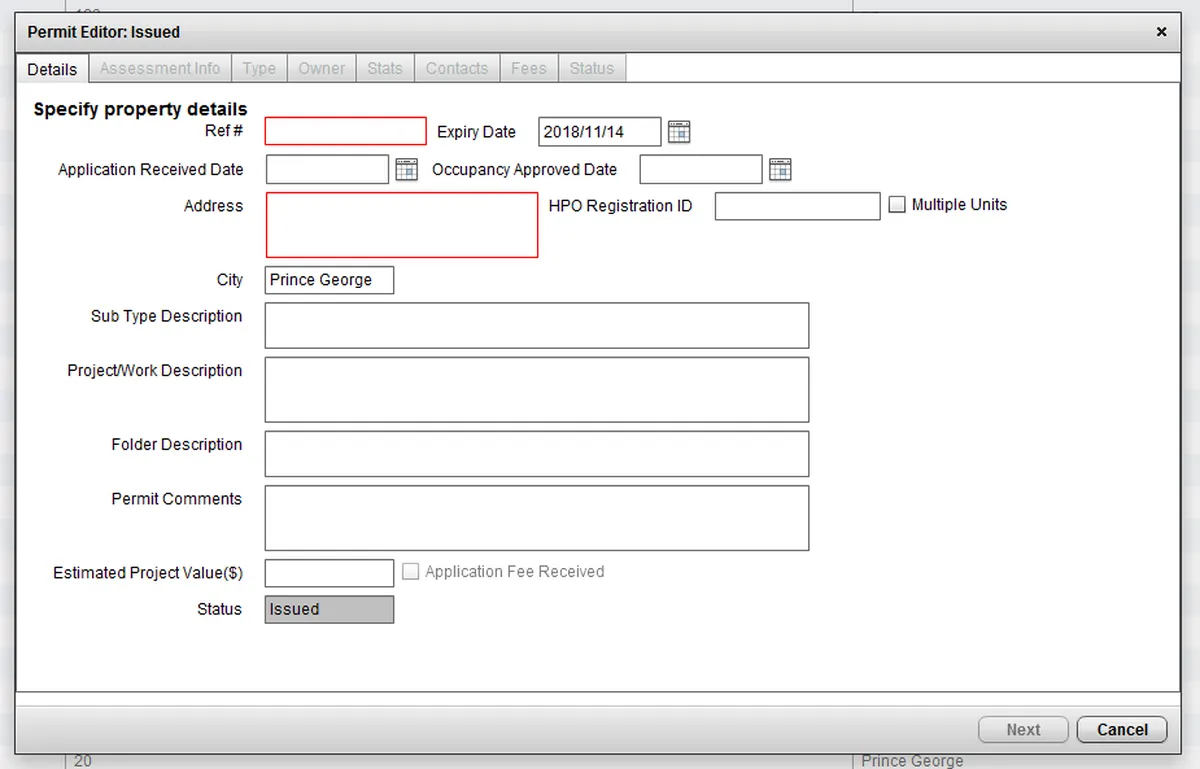Open the Occupancy Approved Date calendar picker
Screen dimensions: 1200x769
[780, 169]
